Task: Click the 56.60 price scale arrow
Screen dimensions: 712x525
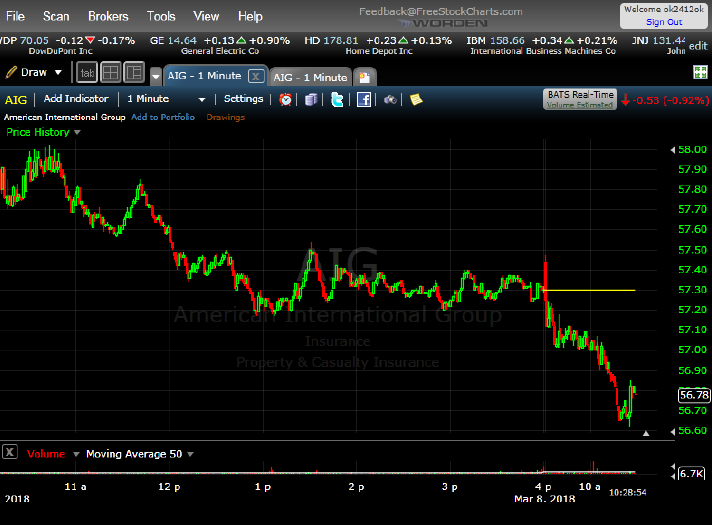Action: (x=673, y=431)
